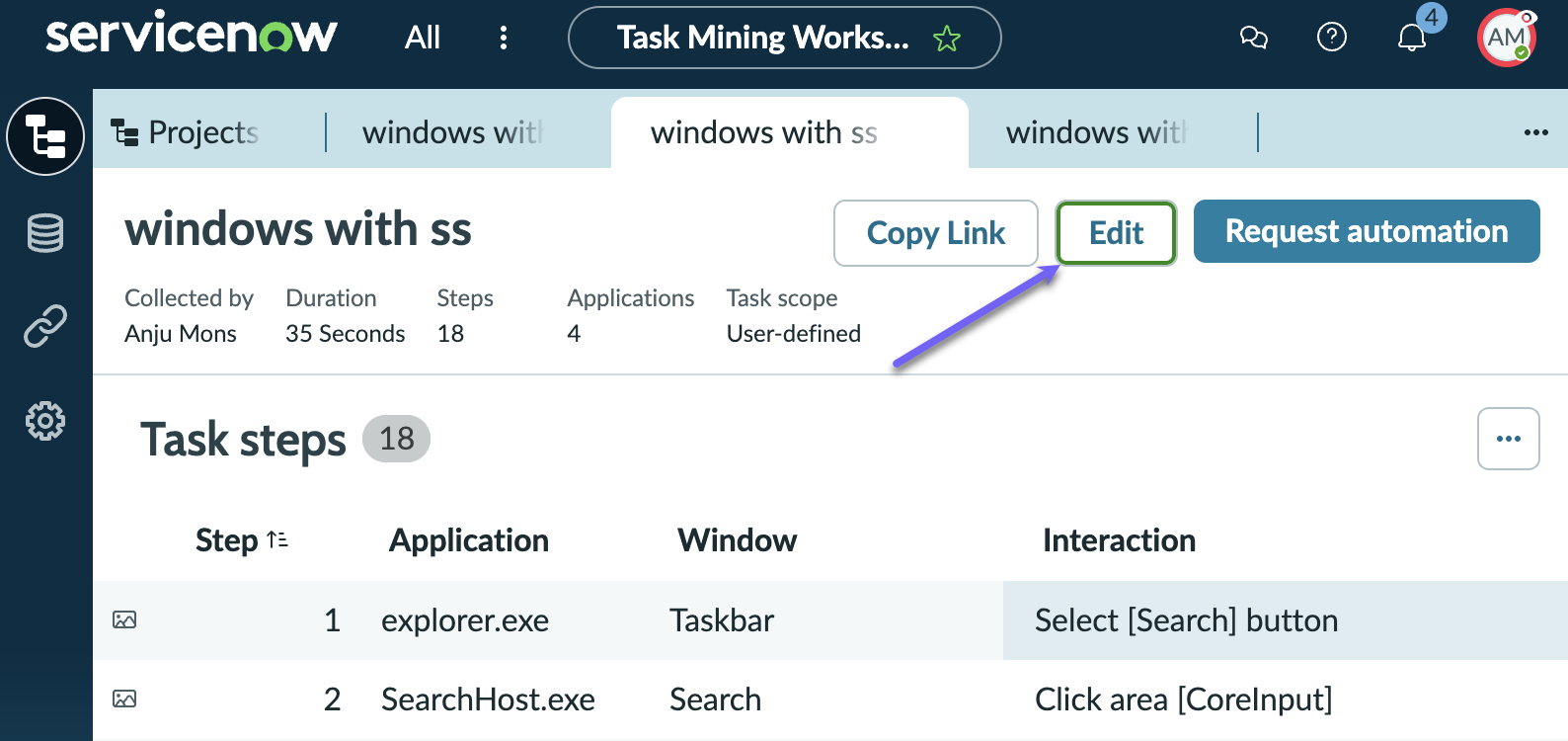Click the Search window cell
Image resolution: width=1568 pixels, height=741 pixels.
point(715,700)
